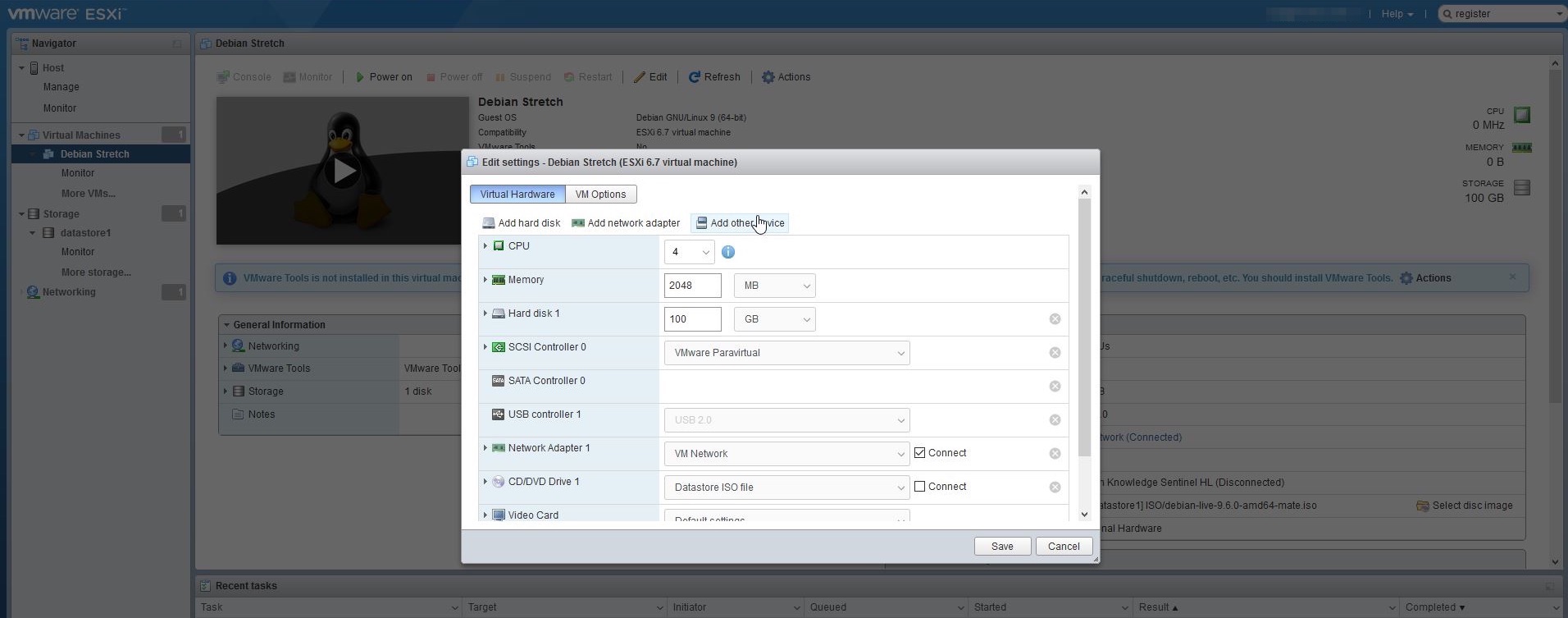Open the CPU count dropdown
Image resolution: width=1568 pixels, height=618 pixels.
689,252
